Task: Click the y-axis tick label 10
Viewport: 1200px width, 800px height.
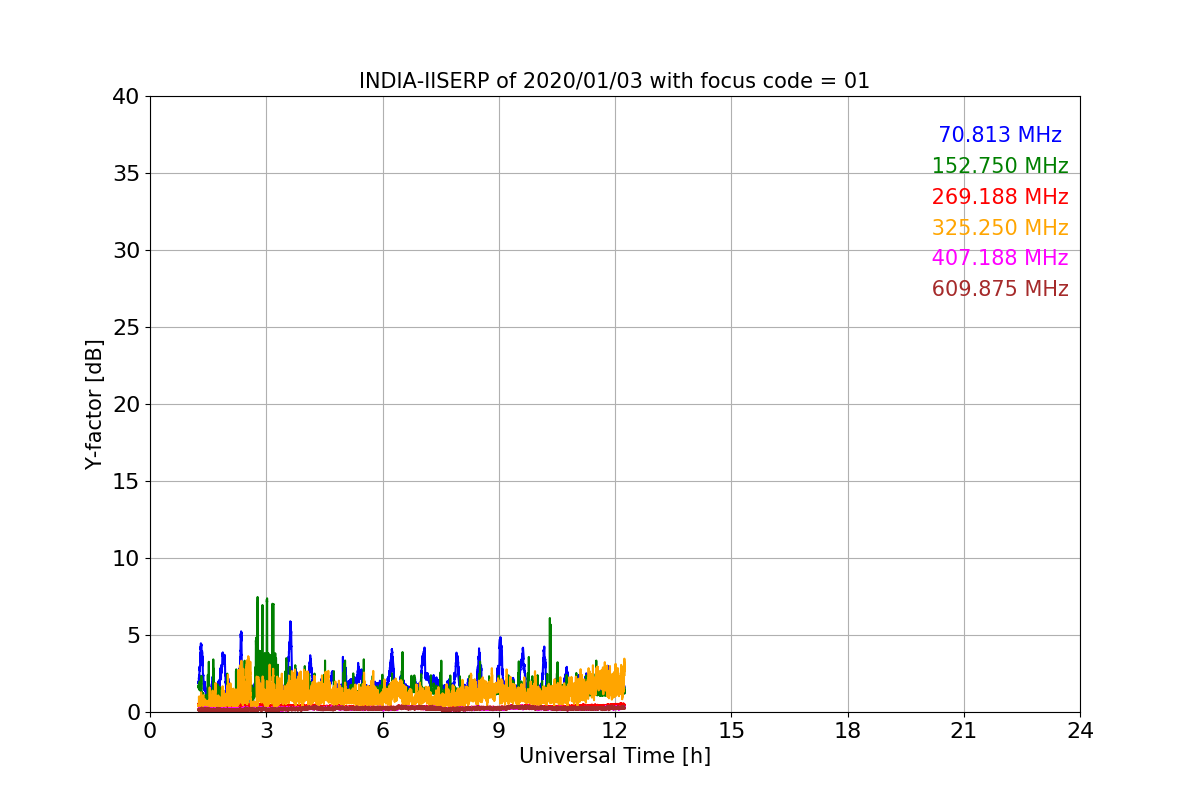Action: (126, 559)
